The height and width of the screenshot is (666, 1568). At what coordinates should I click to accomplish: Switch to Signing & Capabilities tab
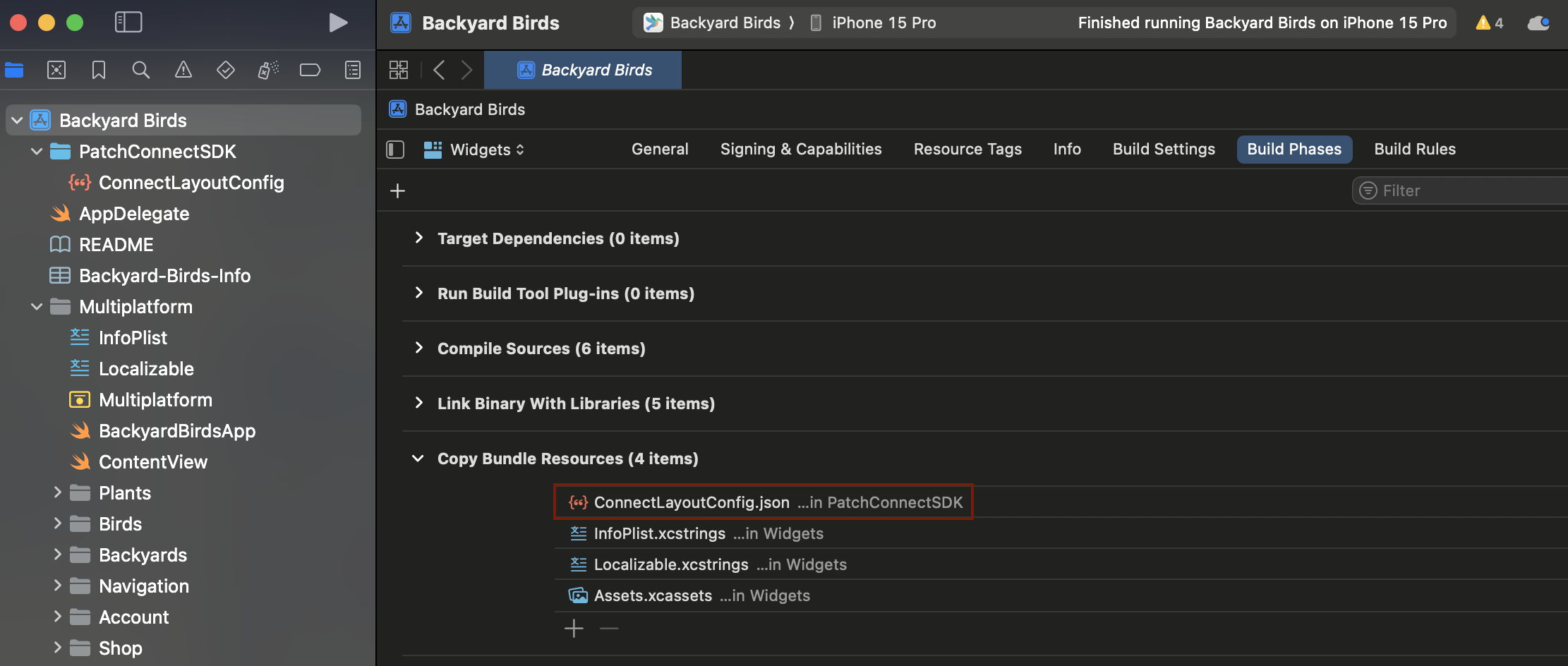pos(801,150)
